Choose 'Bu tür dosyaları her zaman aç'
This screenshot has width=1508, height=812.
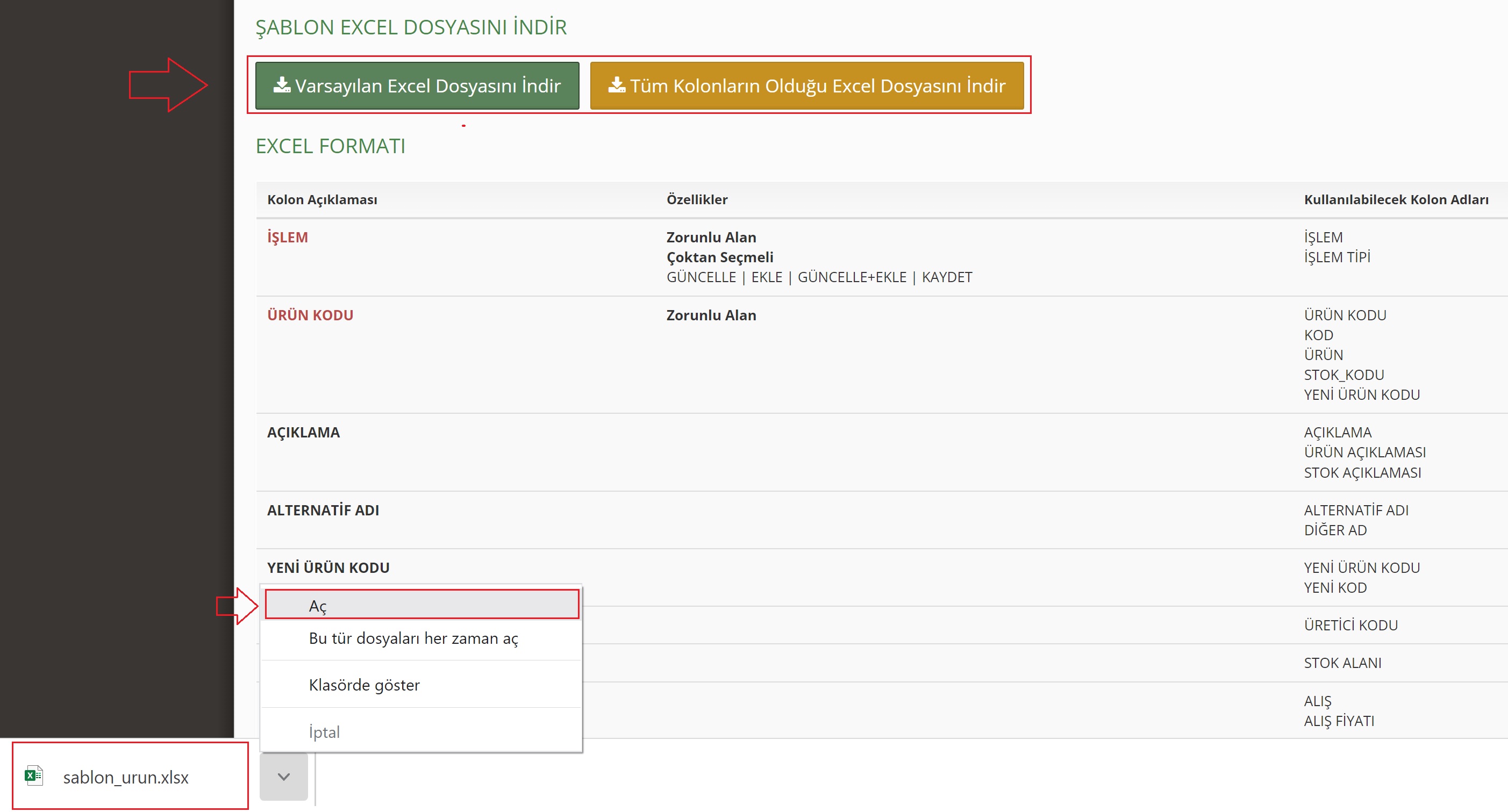tap(413, 638)
